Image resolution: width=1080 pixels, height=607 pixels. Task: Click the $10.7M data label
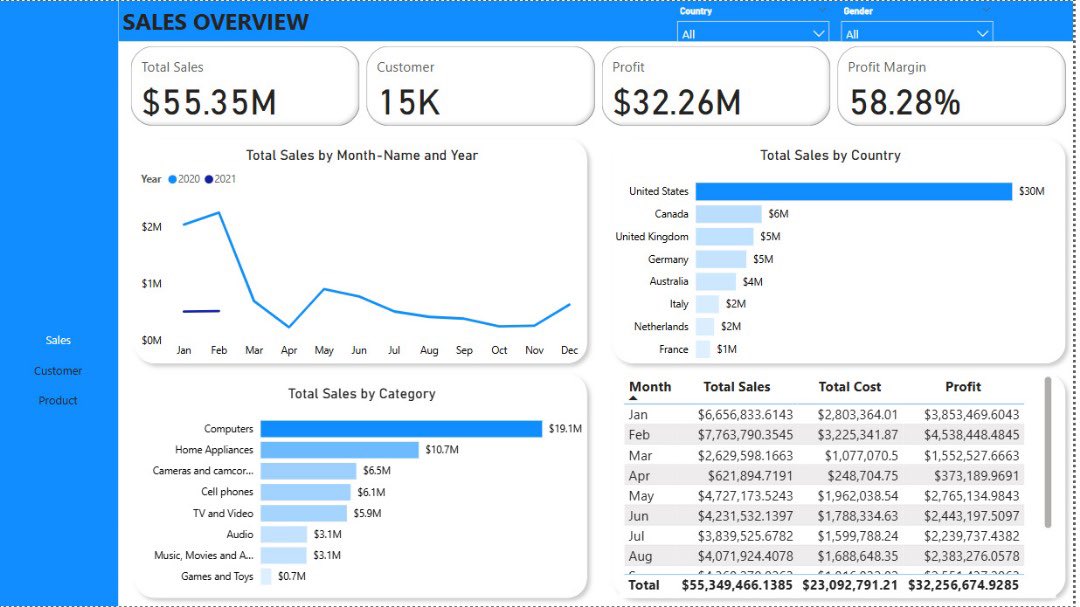[x=442, y=449]
